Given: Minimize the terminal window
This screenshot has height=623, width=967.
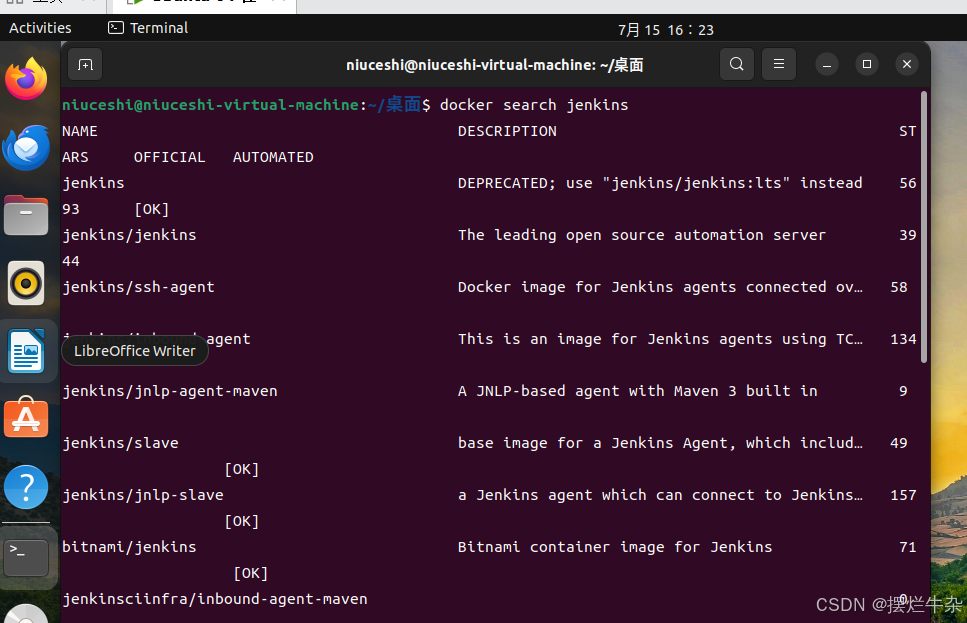Looking at the screenshot, I should coord(826,64).
